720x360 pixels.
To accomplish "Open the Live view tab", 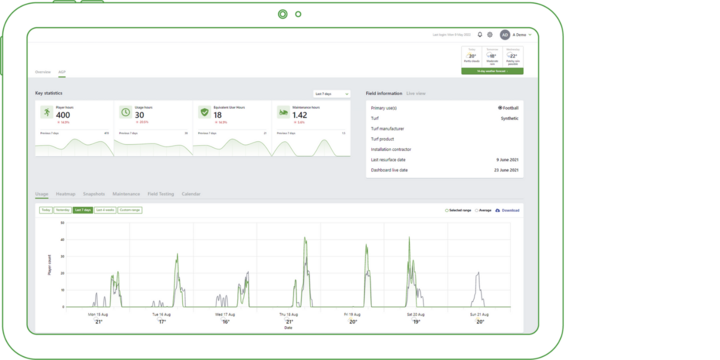I will (x=416, y=93).
